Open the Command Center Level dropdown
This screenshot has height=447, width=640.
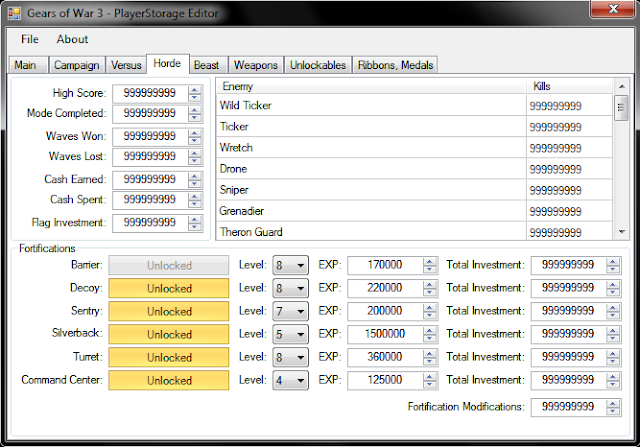coord(291,380)
